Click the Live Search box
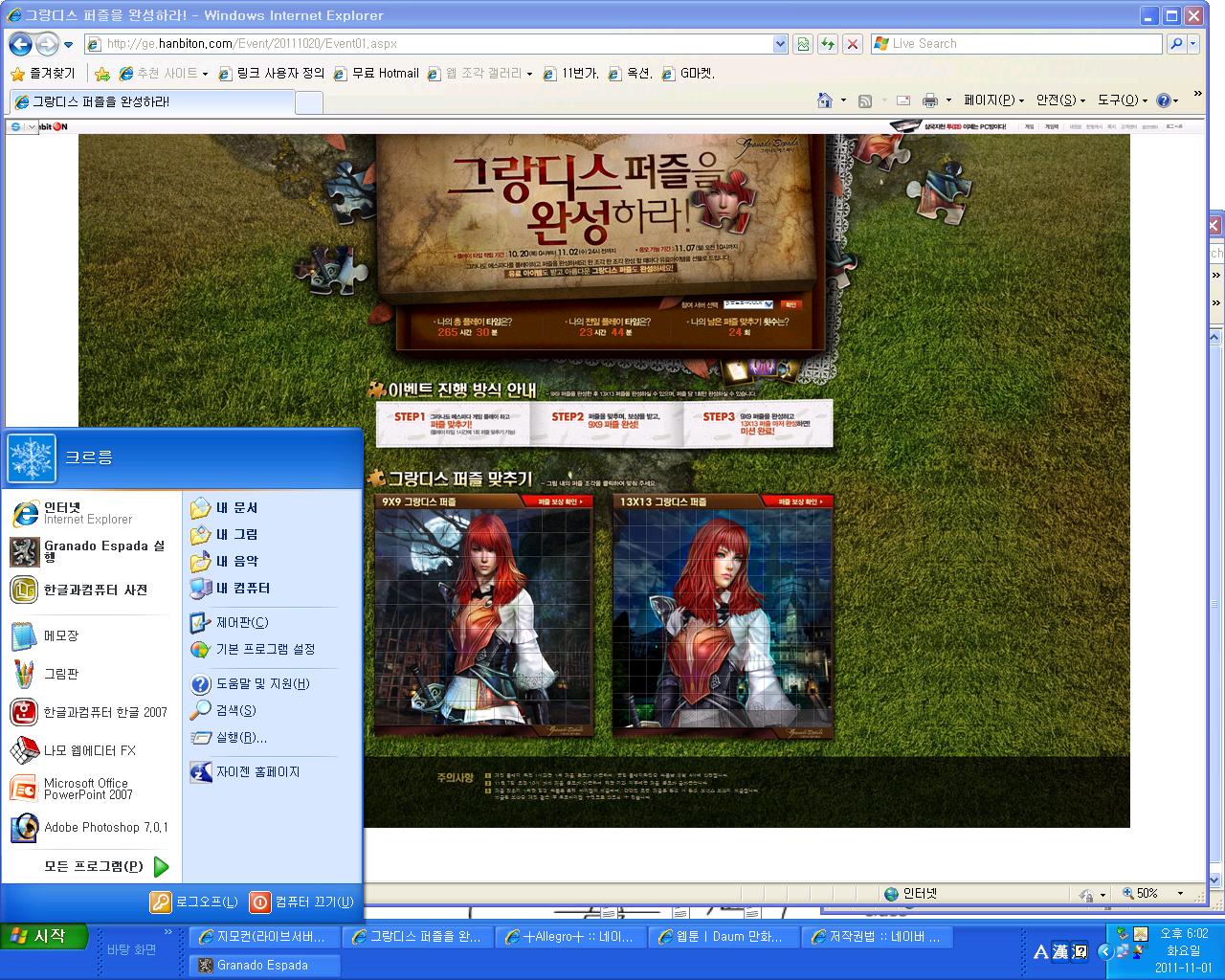 tap(1016, 44)
